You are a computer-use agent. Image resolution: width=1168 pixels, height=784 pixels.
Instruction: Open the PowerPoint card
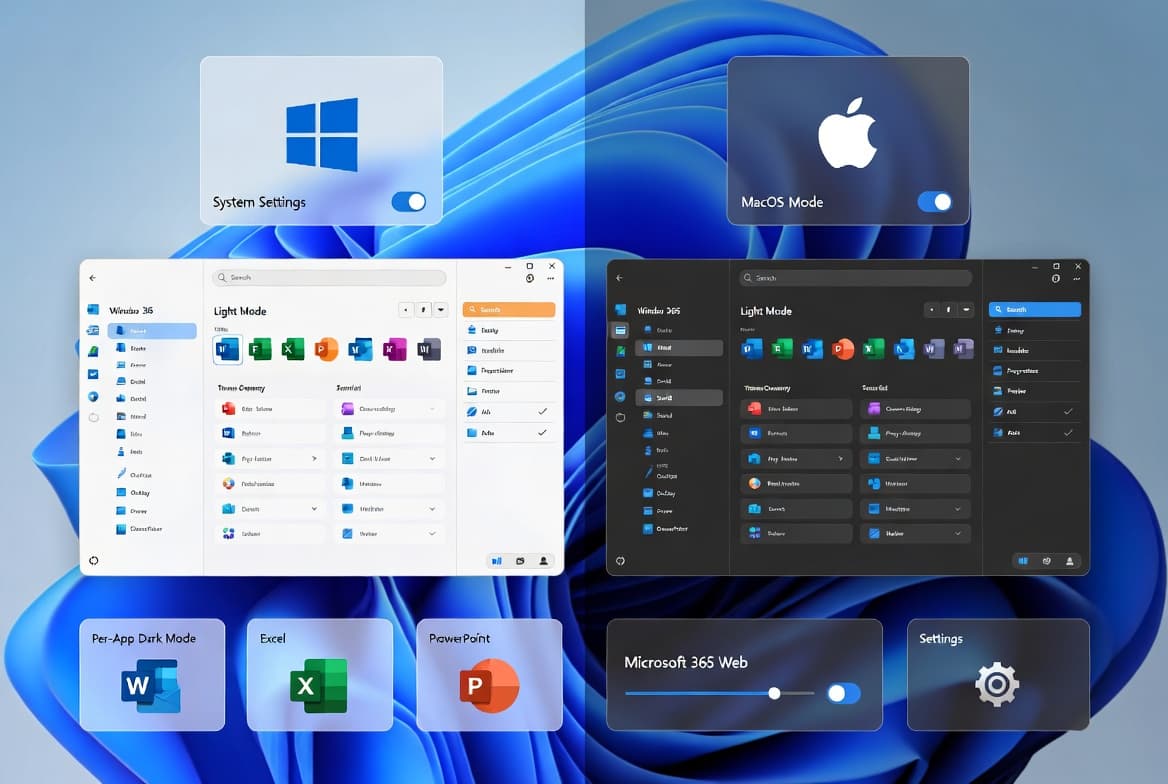(489, 674)
